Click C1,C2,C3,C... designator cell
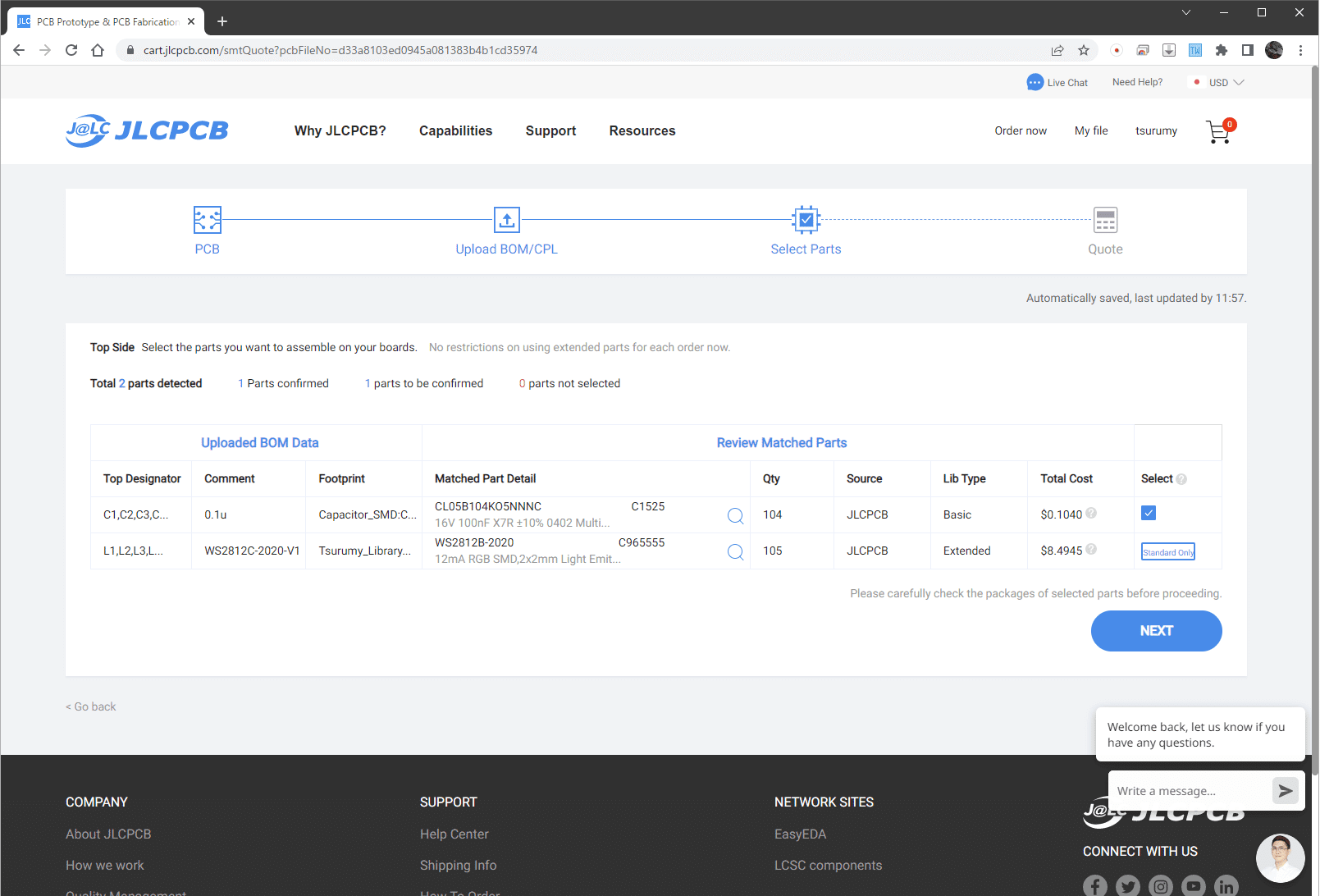Image resolution: width=1320 pixels, height=896 pixels. (x=141, y=514)
